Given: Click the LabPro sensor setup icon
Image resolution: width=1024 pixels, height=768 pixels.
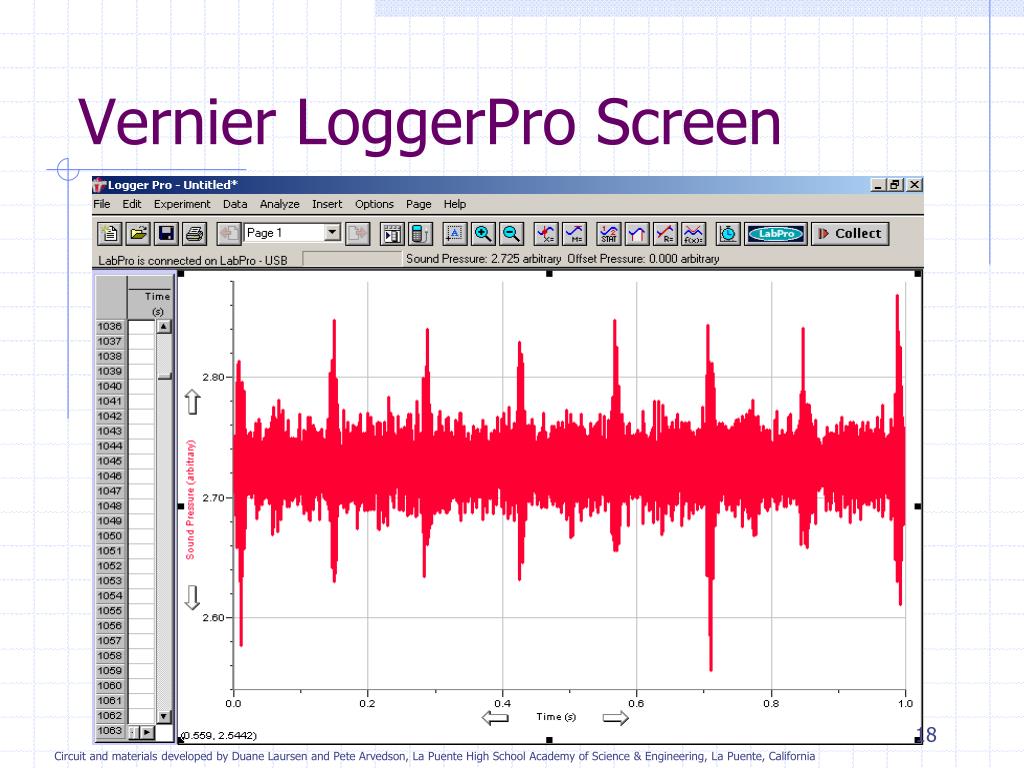Looking at the screenshot, I should (x=421, y=234).
